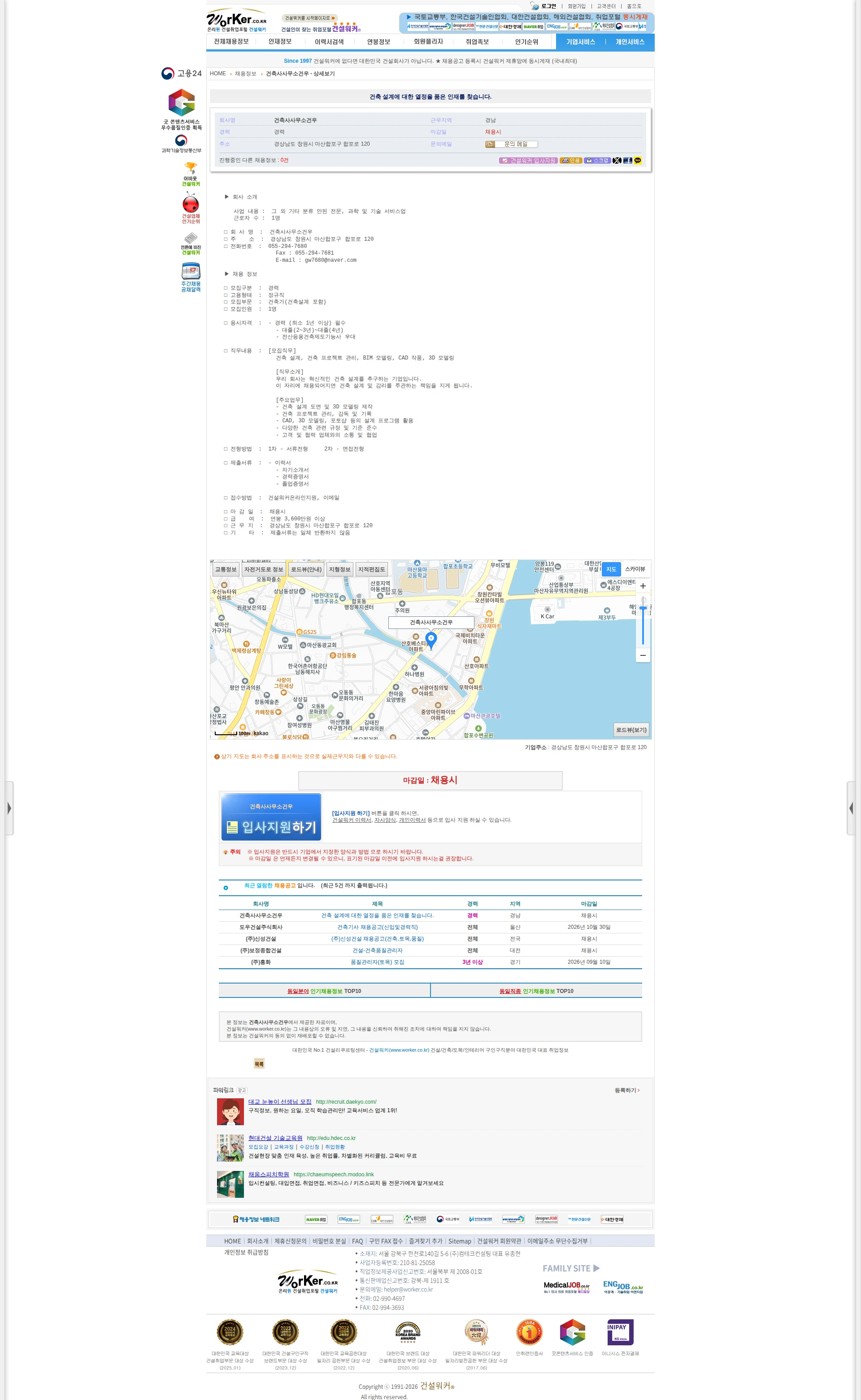
Task: Click the footer Worker.co.kr logo
Action: coord(308,1283)
